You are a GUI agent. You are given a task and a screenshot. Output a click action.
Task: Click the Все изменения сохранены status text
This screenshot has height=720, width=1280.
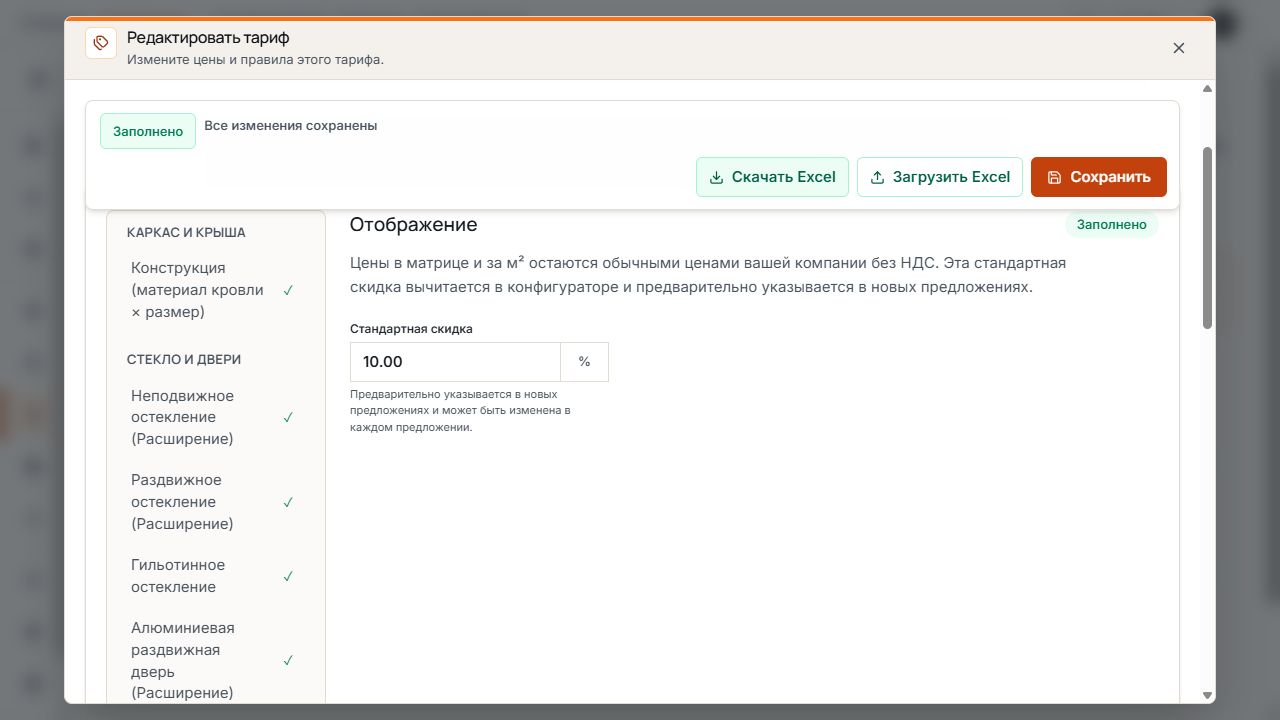[x=291, y=126]
